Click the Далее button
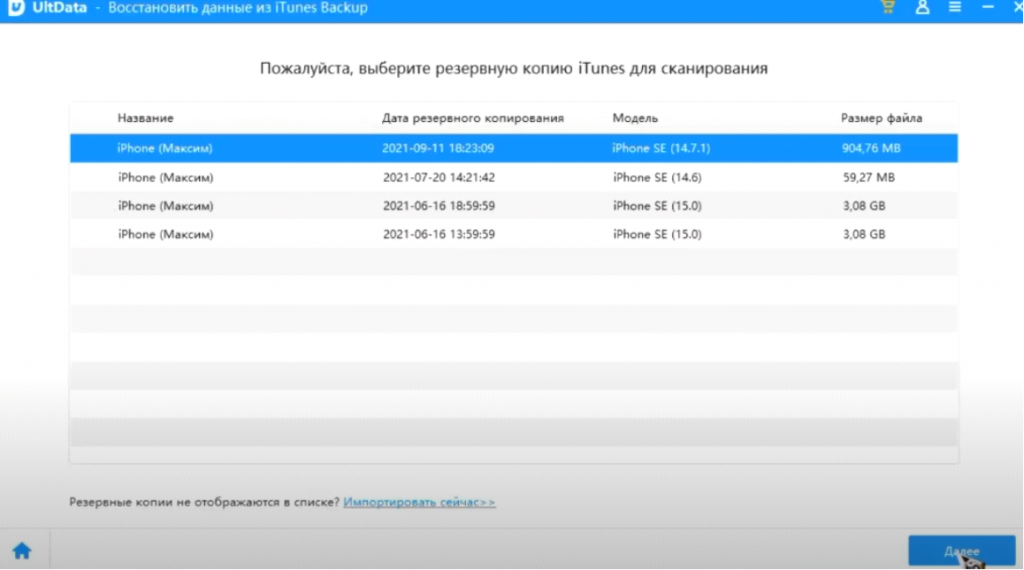 (962, 551)
